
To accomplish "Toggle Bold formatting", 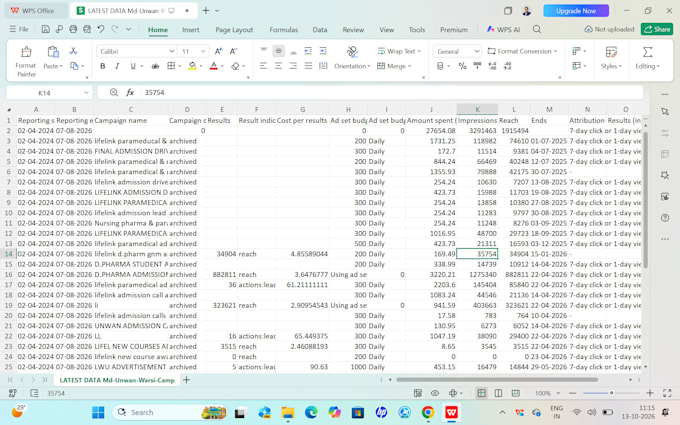I will click(x=102, y=66).
